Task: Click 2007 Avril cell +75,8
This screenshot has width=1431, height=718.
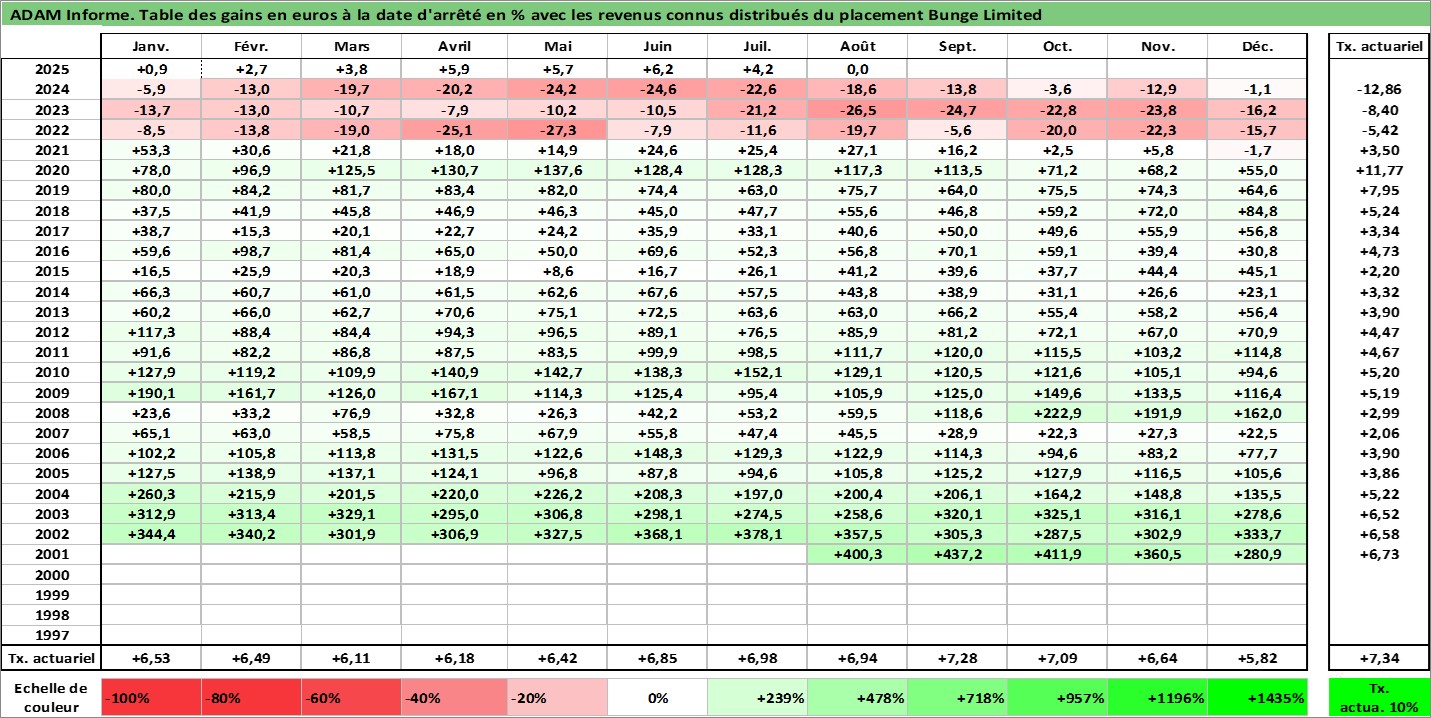Action: click(x=454, y=433)
